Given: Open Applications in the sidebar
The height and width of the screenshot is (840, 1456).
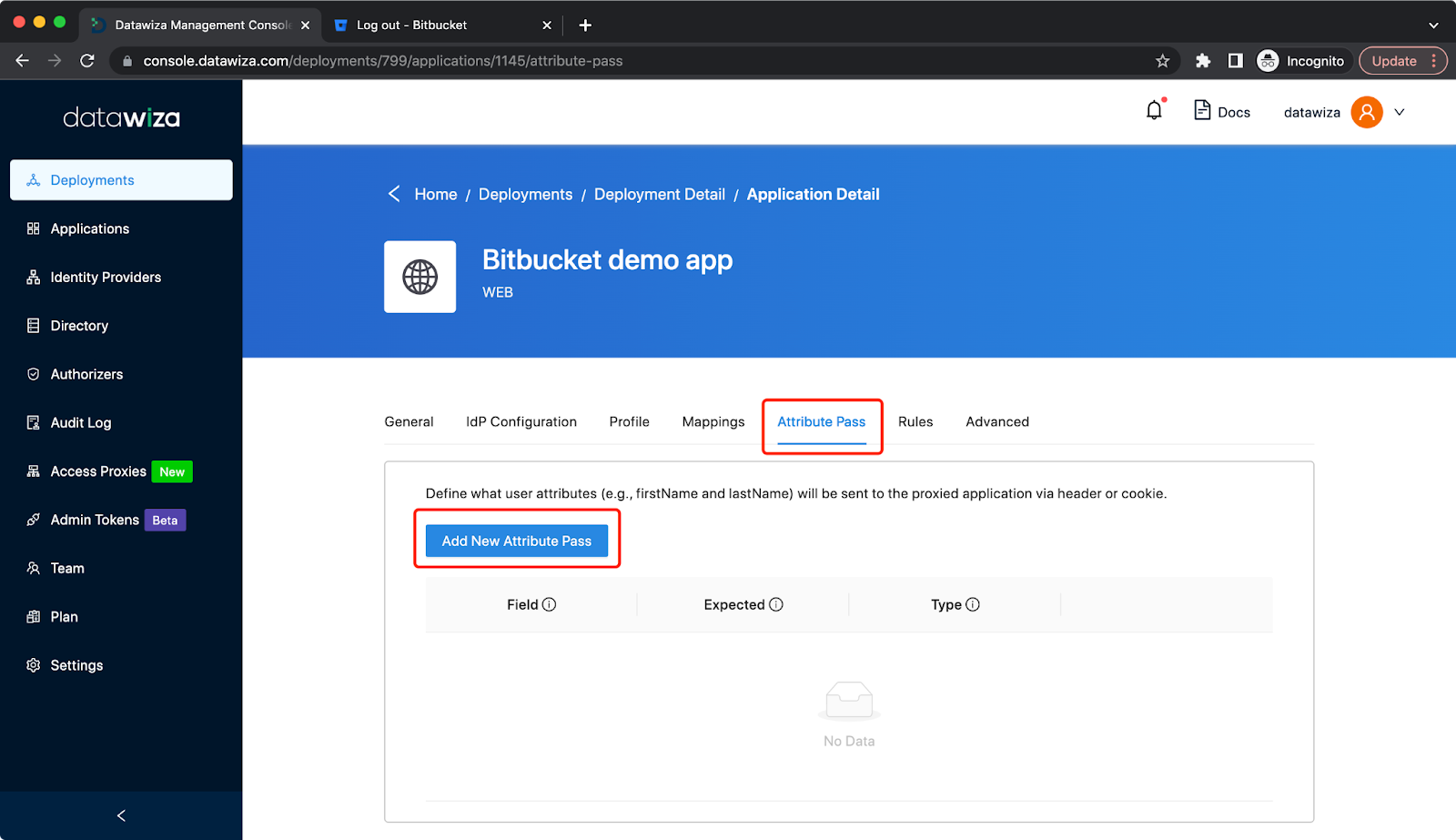Looking at the screenshot, I should pyautogui.click(x=121, y=228).
